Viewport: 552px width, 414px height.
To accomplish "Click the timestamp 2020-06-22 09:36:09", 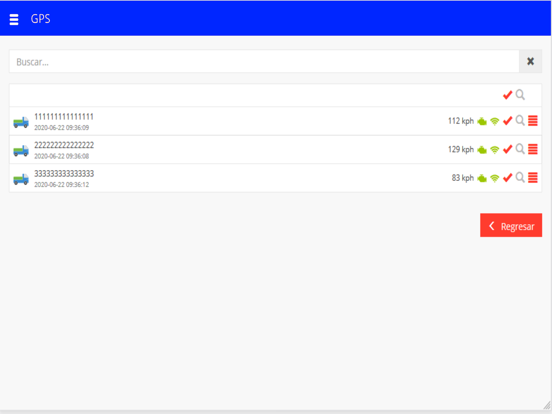I will tap(62, 128).
